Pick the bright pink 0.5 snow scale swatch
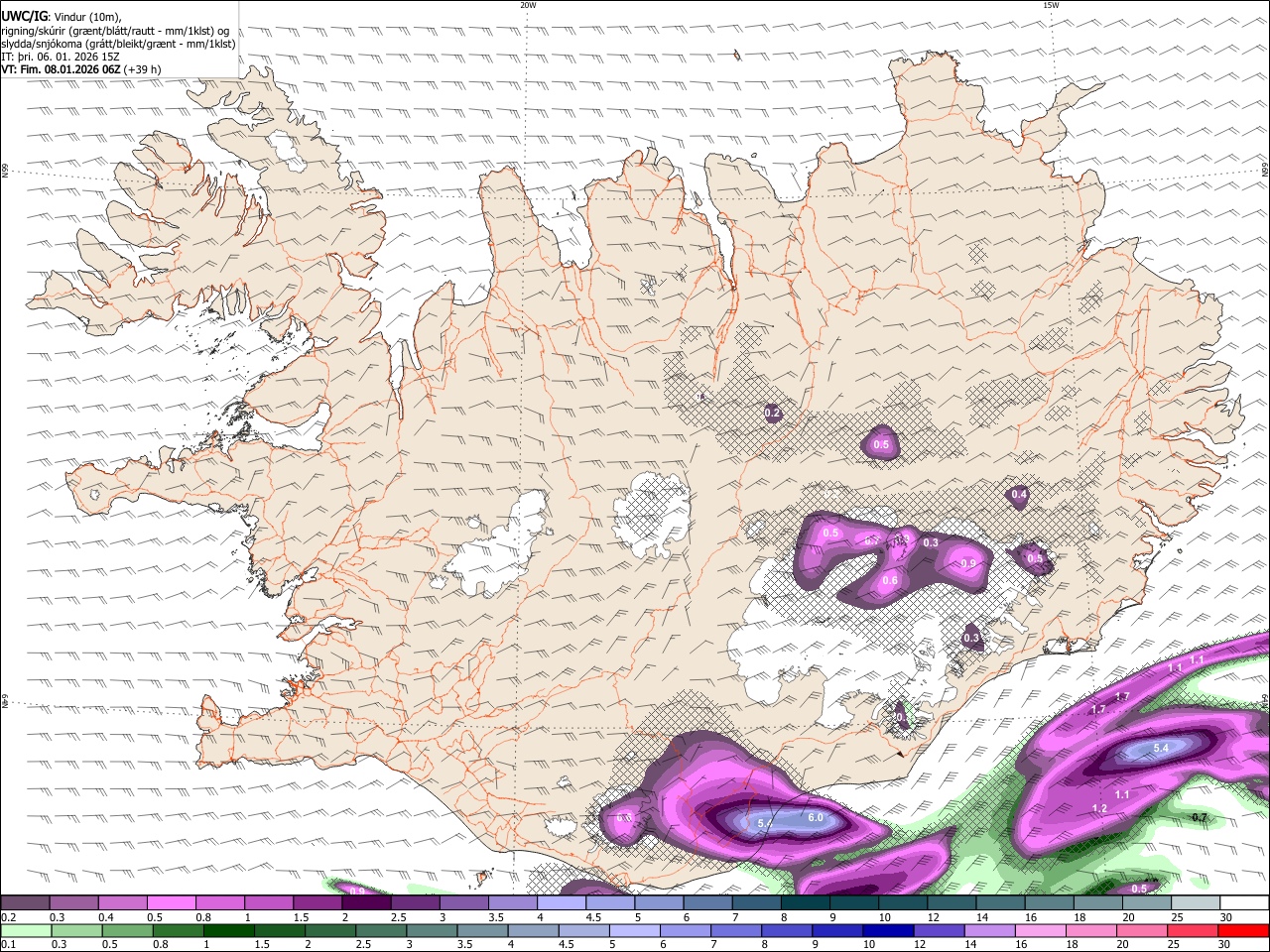 coord(171,902)
